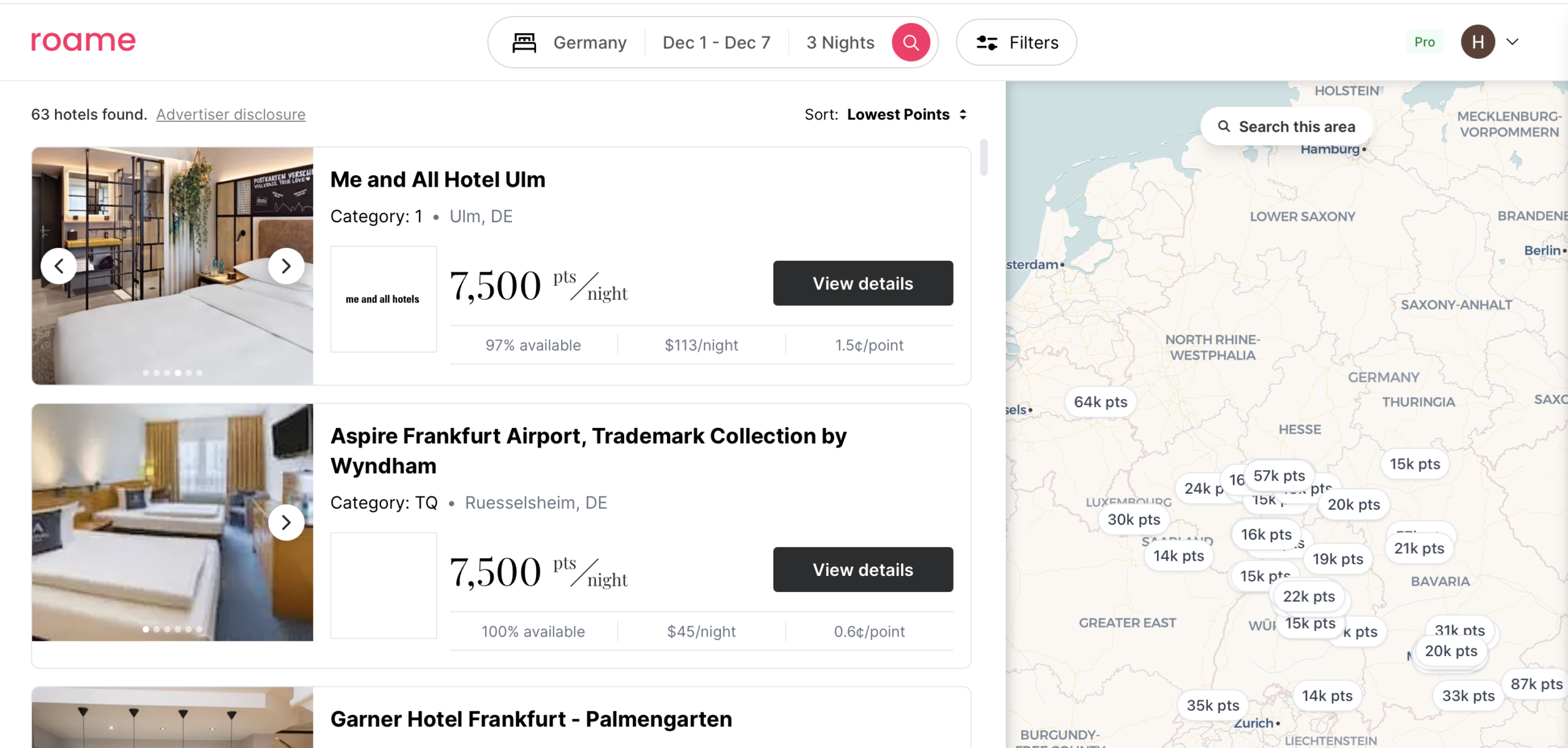
Task: Show next photo of Me and All Hotel Ulm
Action: (x=286, y=266)
